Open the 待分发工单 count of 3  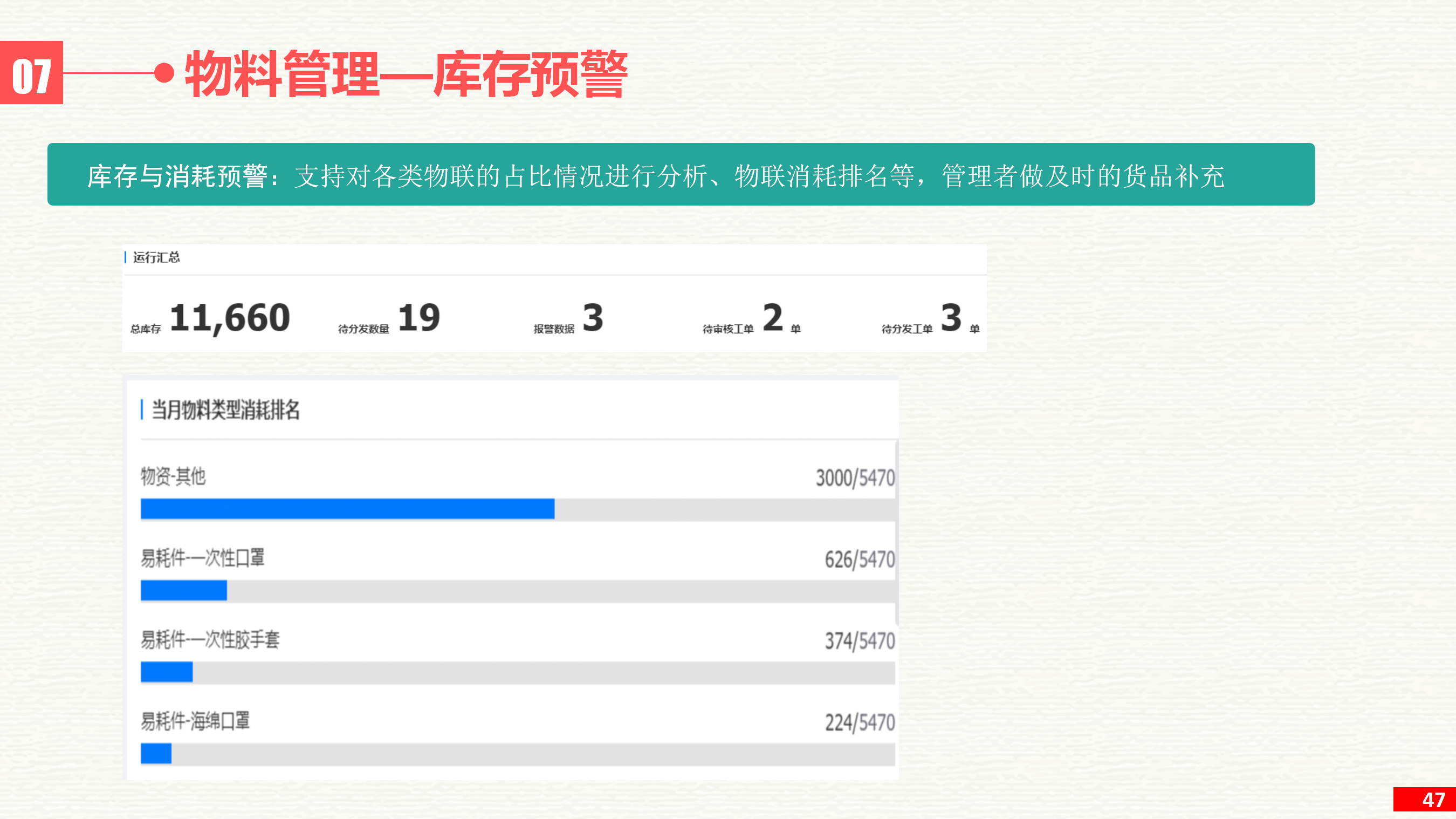(951, 317)
